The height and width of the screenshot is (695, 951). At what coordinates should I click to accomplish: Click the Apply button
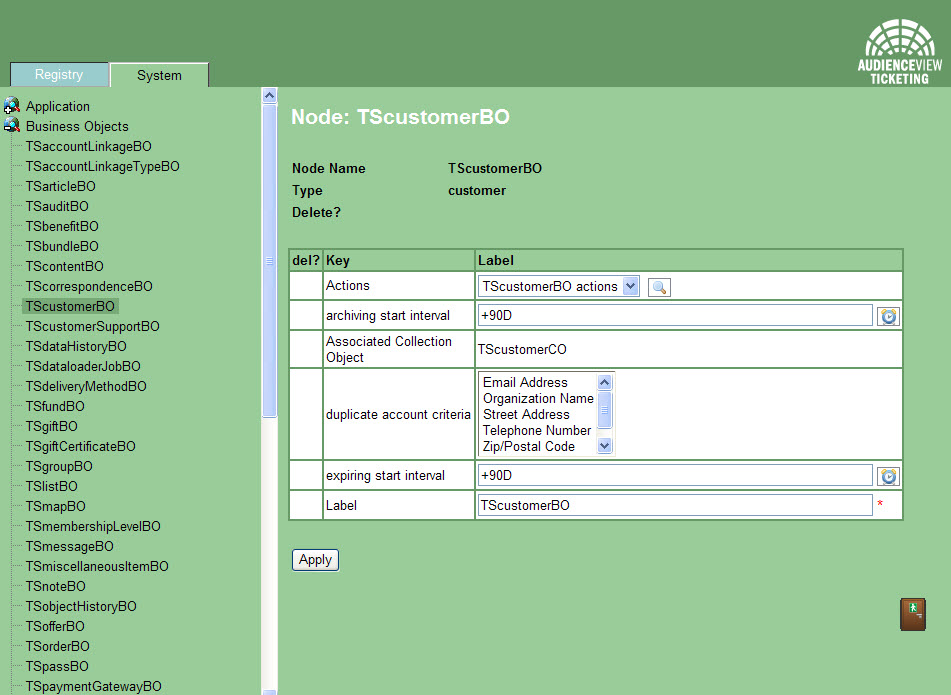(x=315, y=560)
